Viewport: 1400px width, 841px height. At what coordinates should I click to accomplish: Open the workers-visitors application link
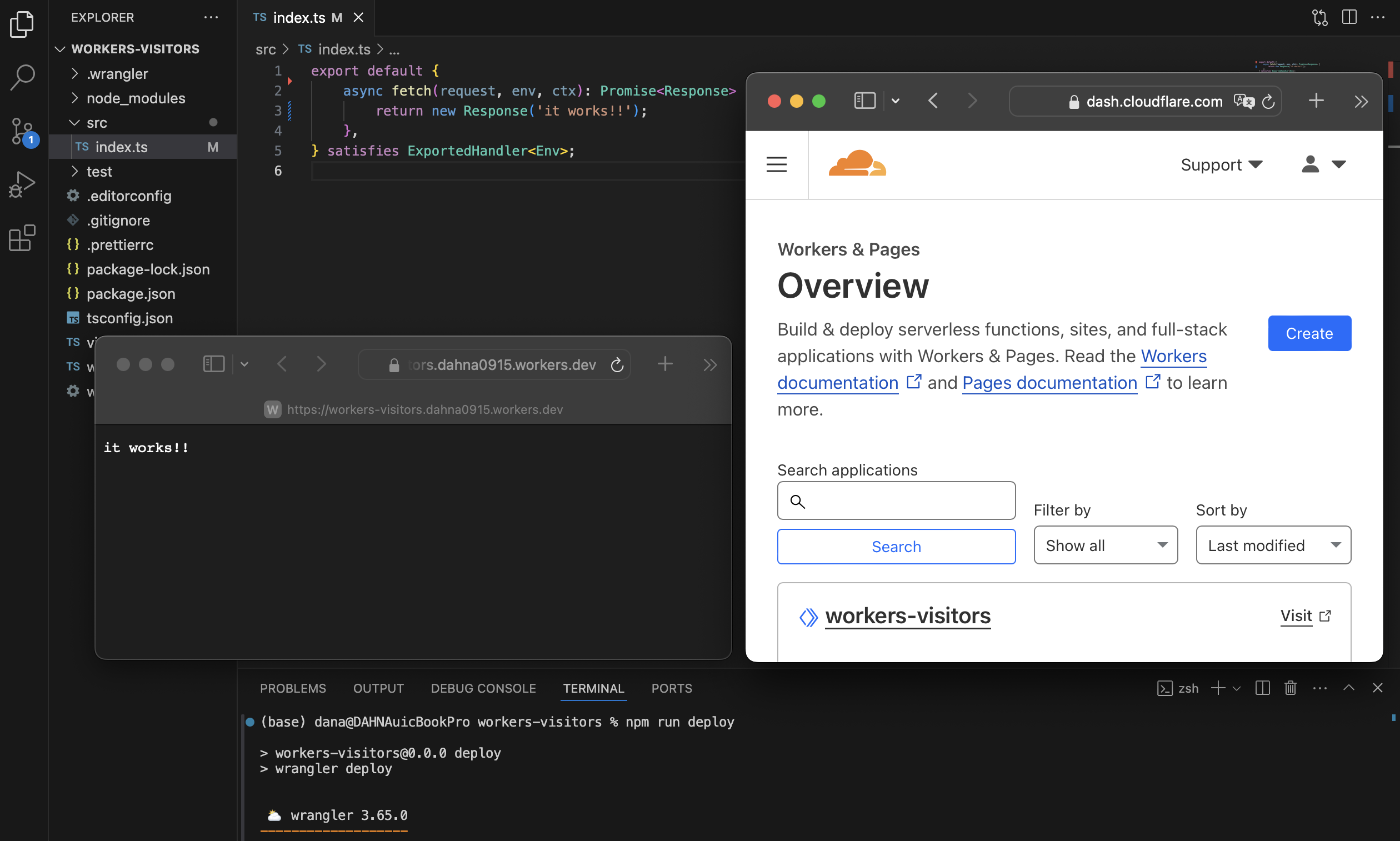(907, 615)
